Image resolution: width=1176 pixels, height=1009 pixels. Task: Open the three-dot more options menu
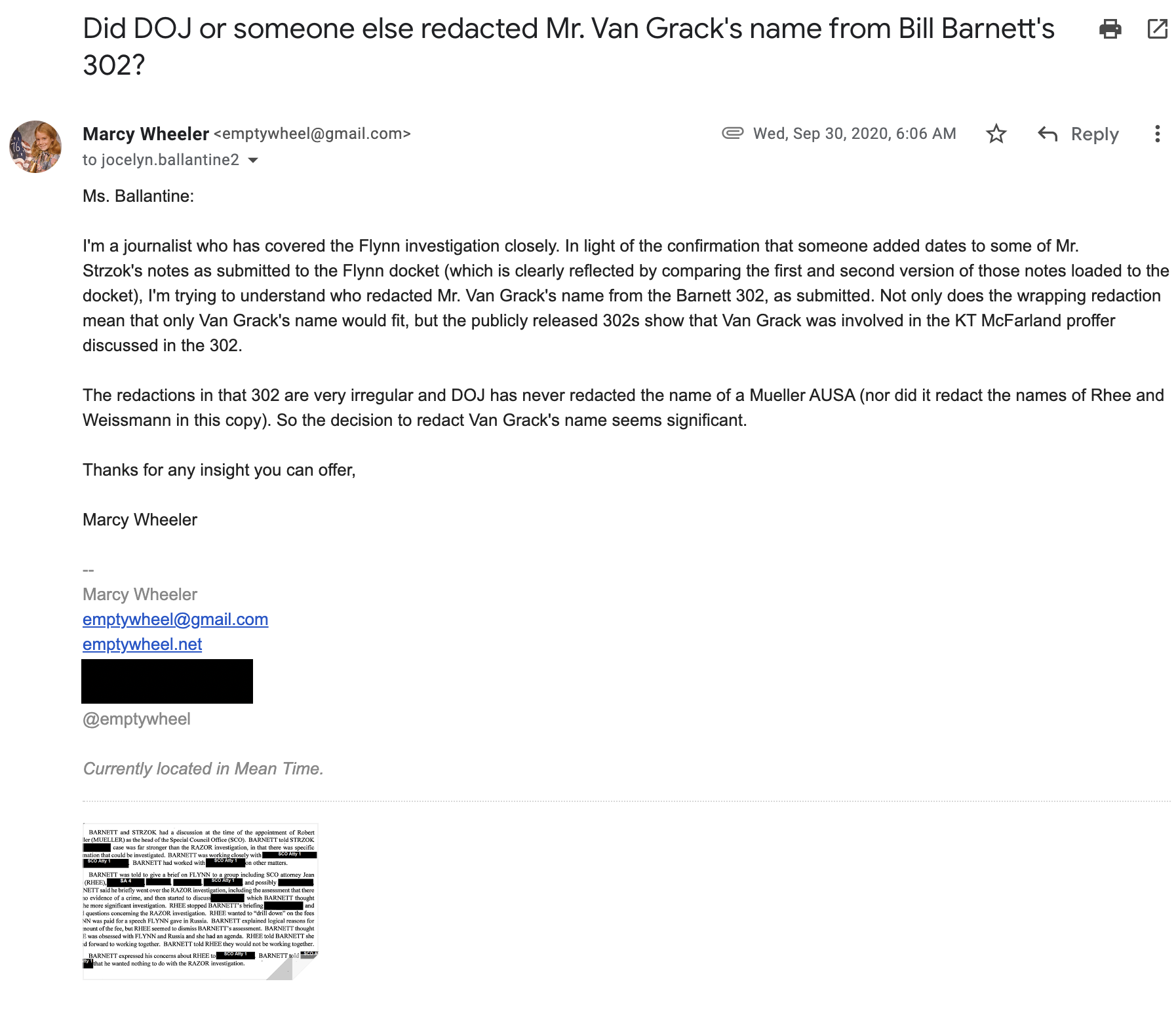[x=1158, y=134]
